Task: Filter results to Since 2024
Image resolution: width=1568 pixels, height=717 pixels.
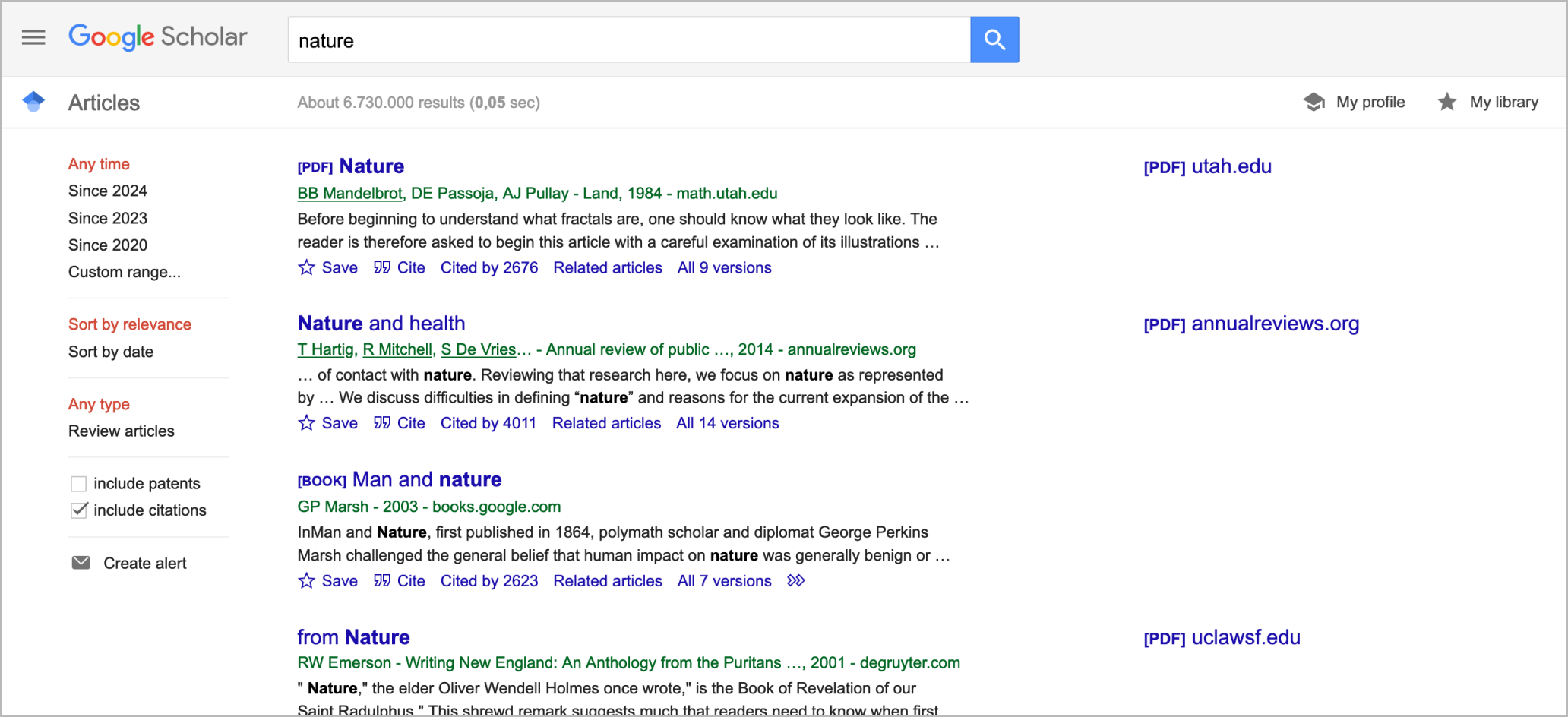Action: (108, 191)
